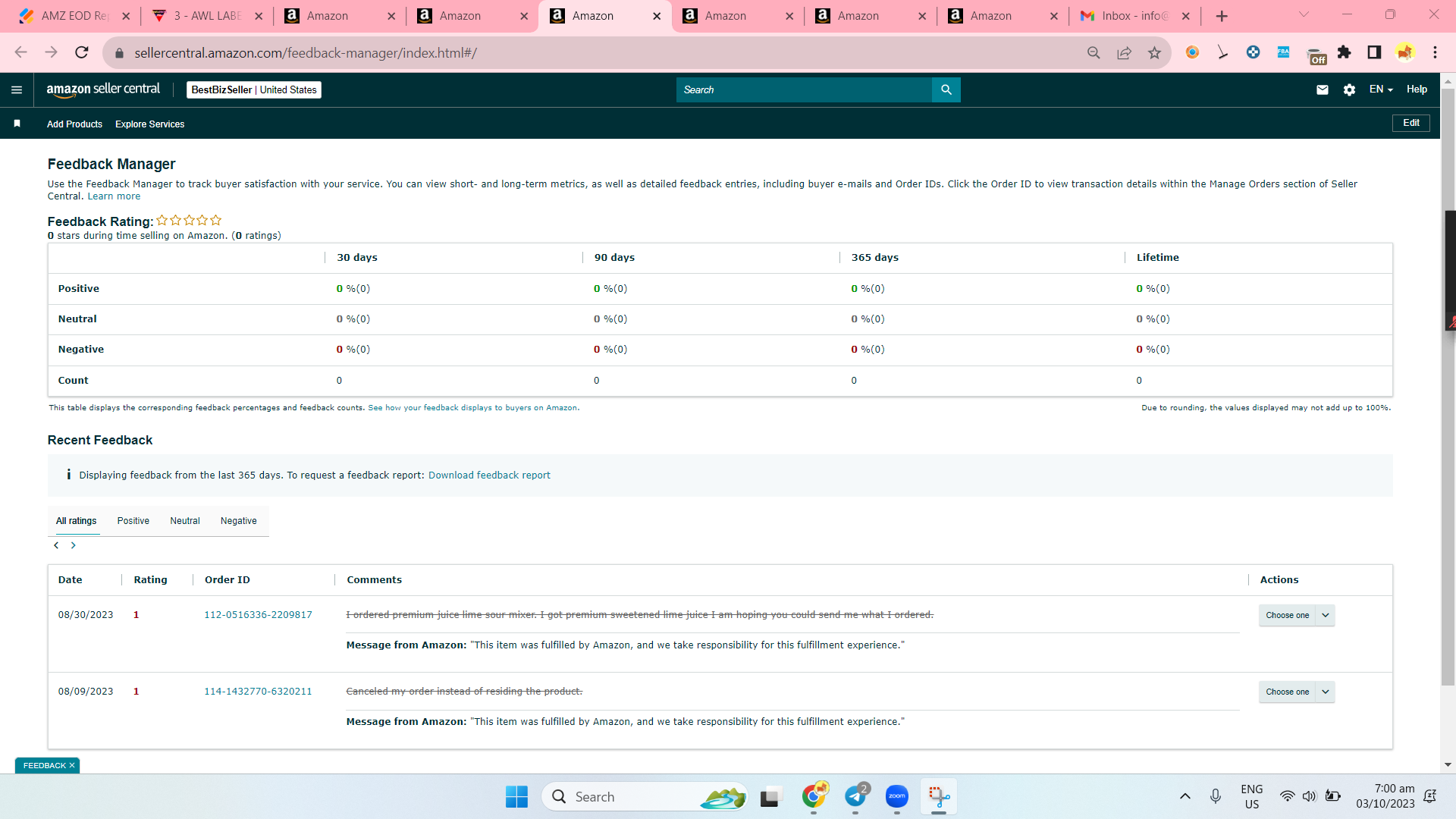
Task: Click the Chrome icon in the taskbar
Action: [x=814, y=796]
